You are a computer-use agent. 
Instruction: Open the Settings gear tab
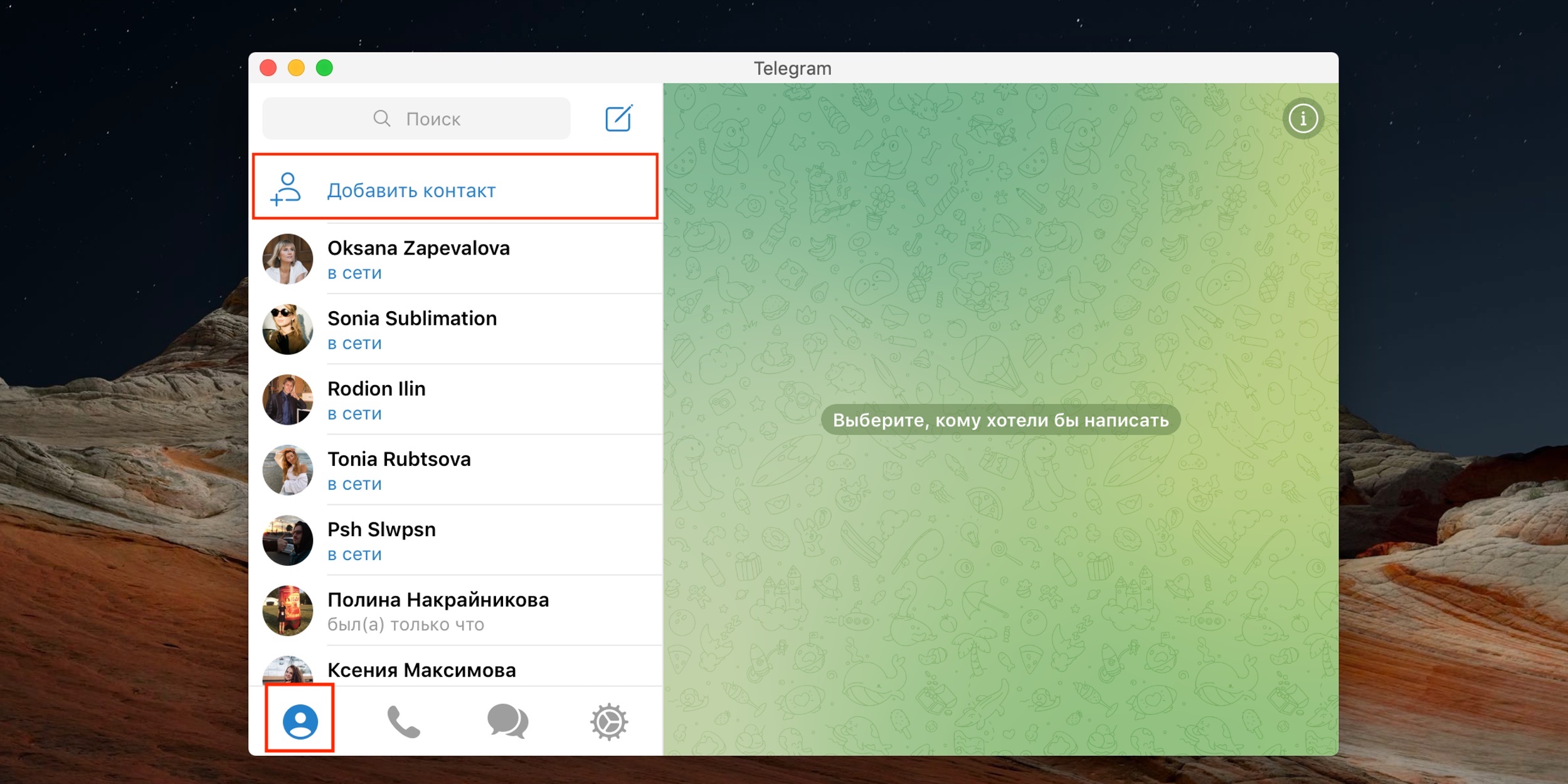tap(609, 721)
